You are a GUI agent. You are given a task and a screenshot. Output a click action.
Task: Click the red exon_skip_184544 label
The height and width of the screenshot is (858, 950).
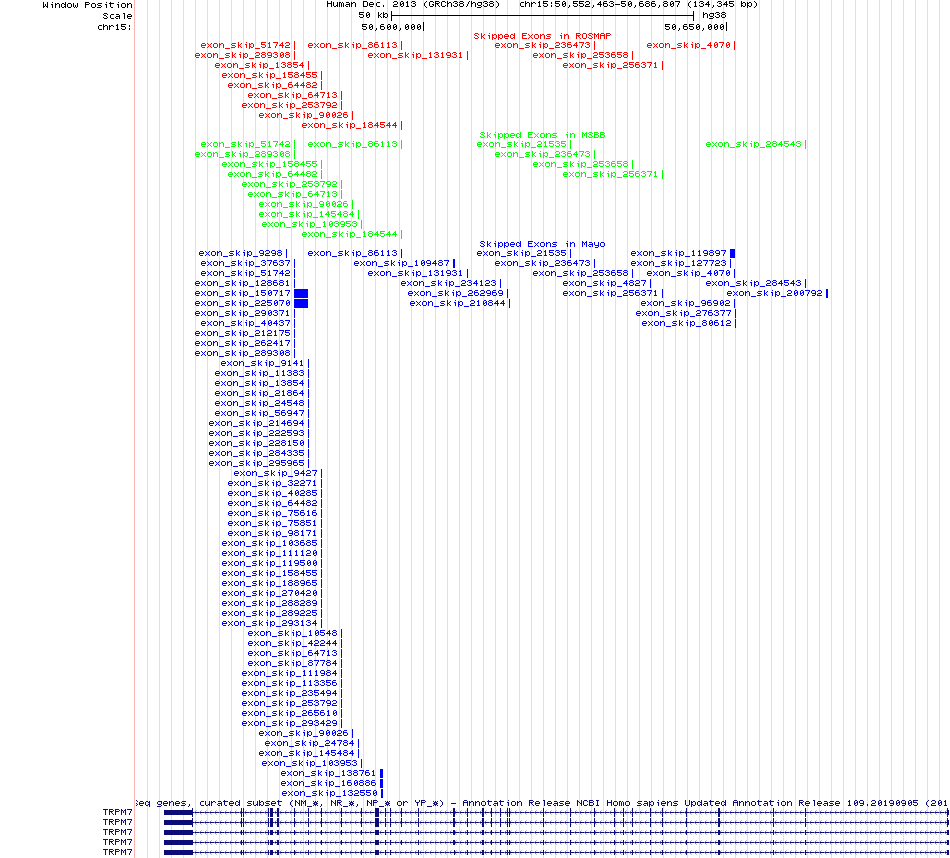click(x=349, y=125)
